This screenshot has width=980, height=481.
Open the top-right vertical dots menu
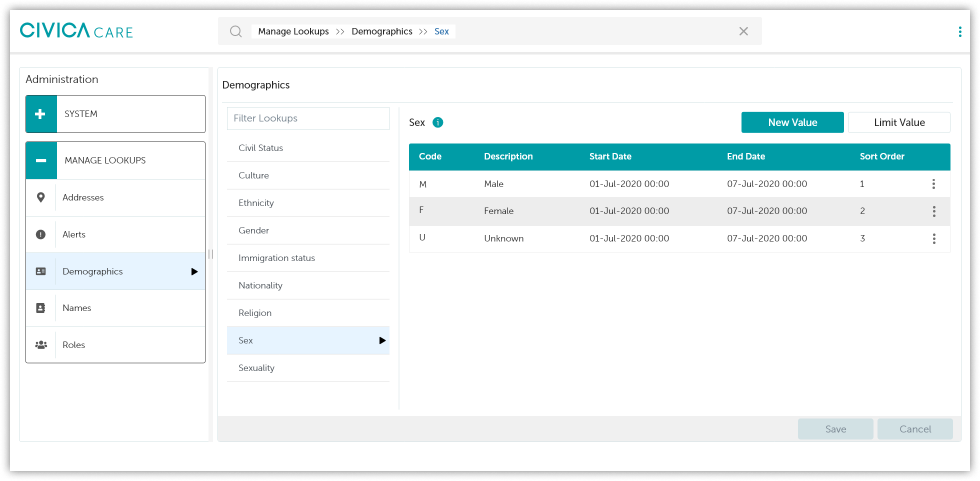960,32
